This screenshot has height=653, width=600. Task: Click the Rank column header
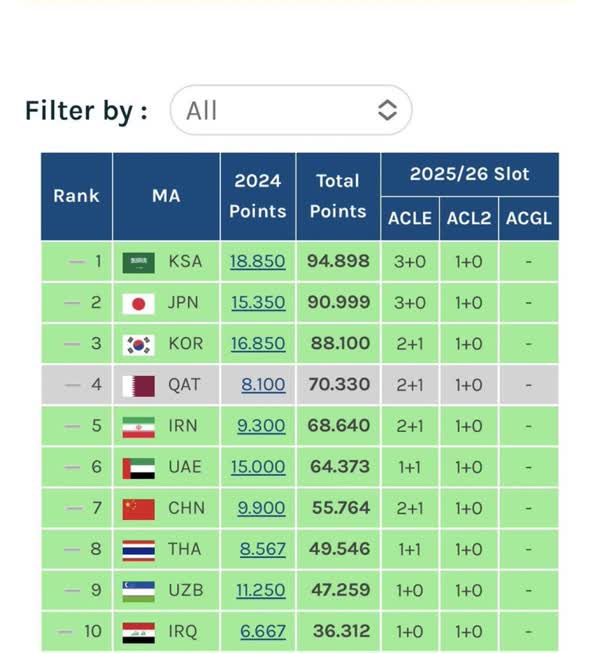(76, 196)
